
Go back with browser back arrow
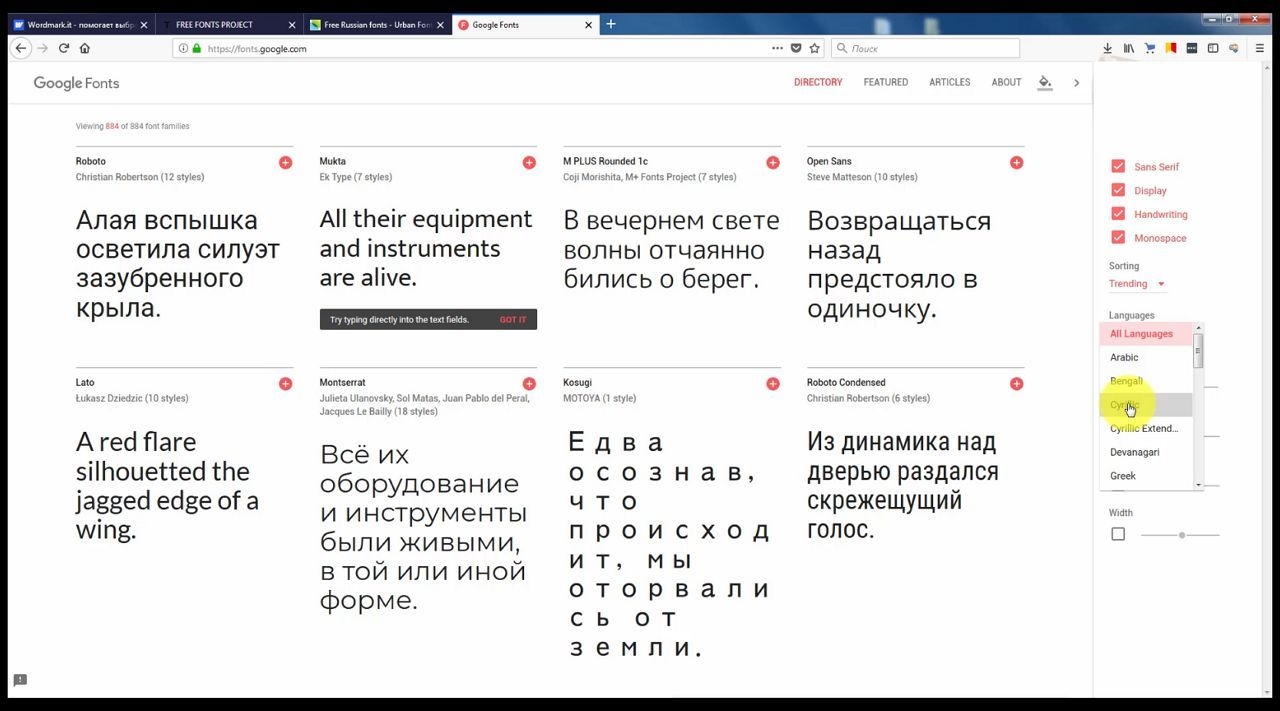tap(21, 48)
